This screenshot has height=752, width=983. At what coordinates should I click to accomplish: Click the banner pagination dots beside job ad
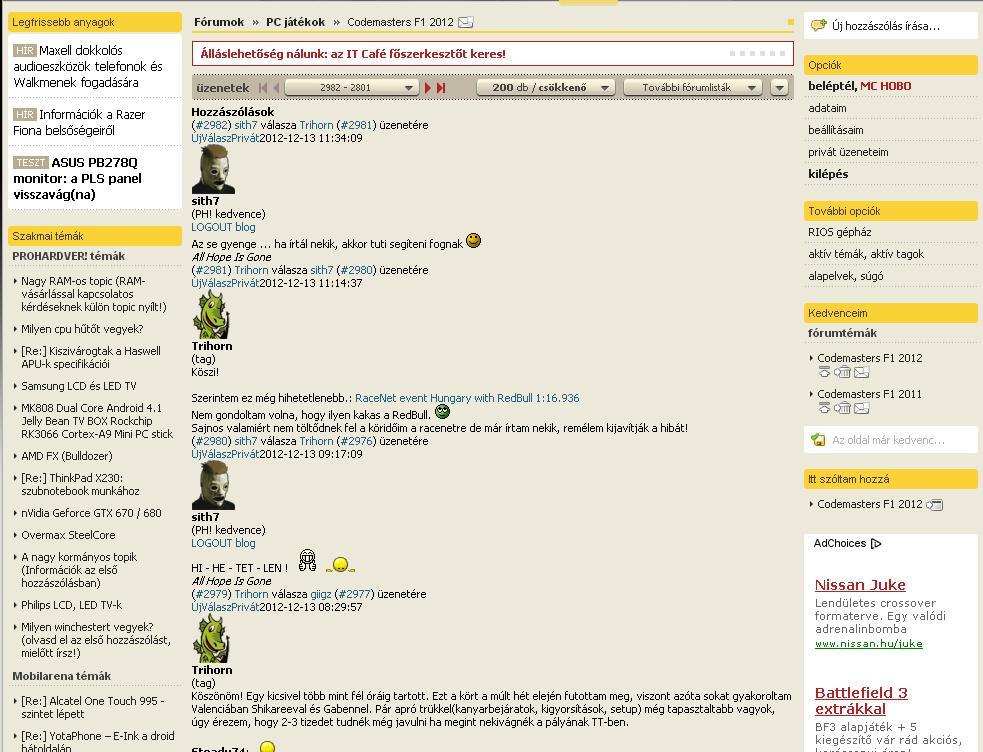click(x=757, y=54)
